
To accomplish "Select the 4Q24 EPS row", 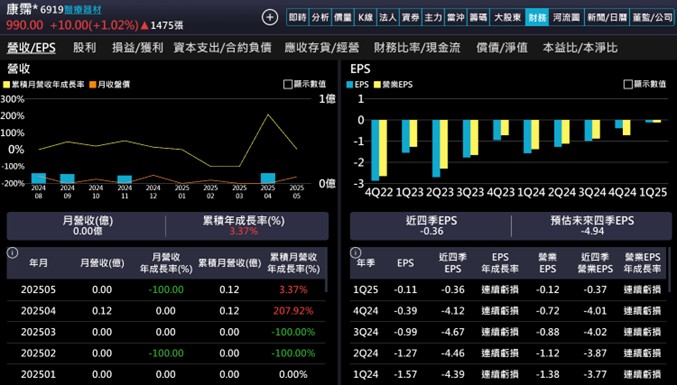I will tap(509, 311).
